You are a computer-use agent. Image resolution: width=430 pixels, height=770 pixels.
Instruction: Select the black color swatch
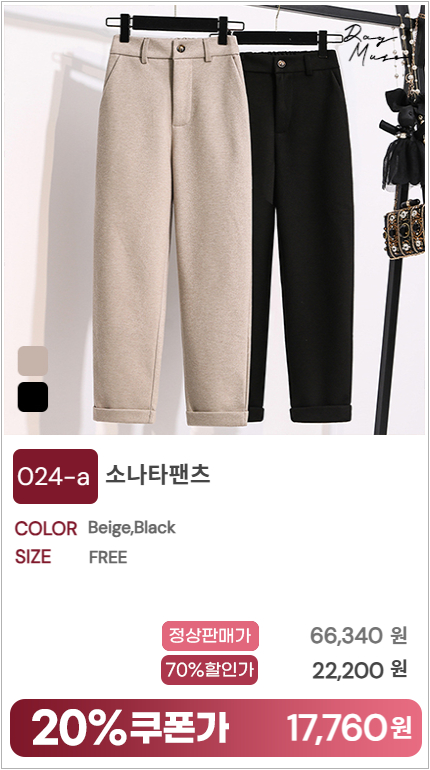pyautogui.click(x=33, y=397)
